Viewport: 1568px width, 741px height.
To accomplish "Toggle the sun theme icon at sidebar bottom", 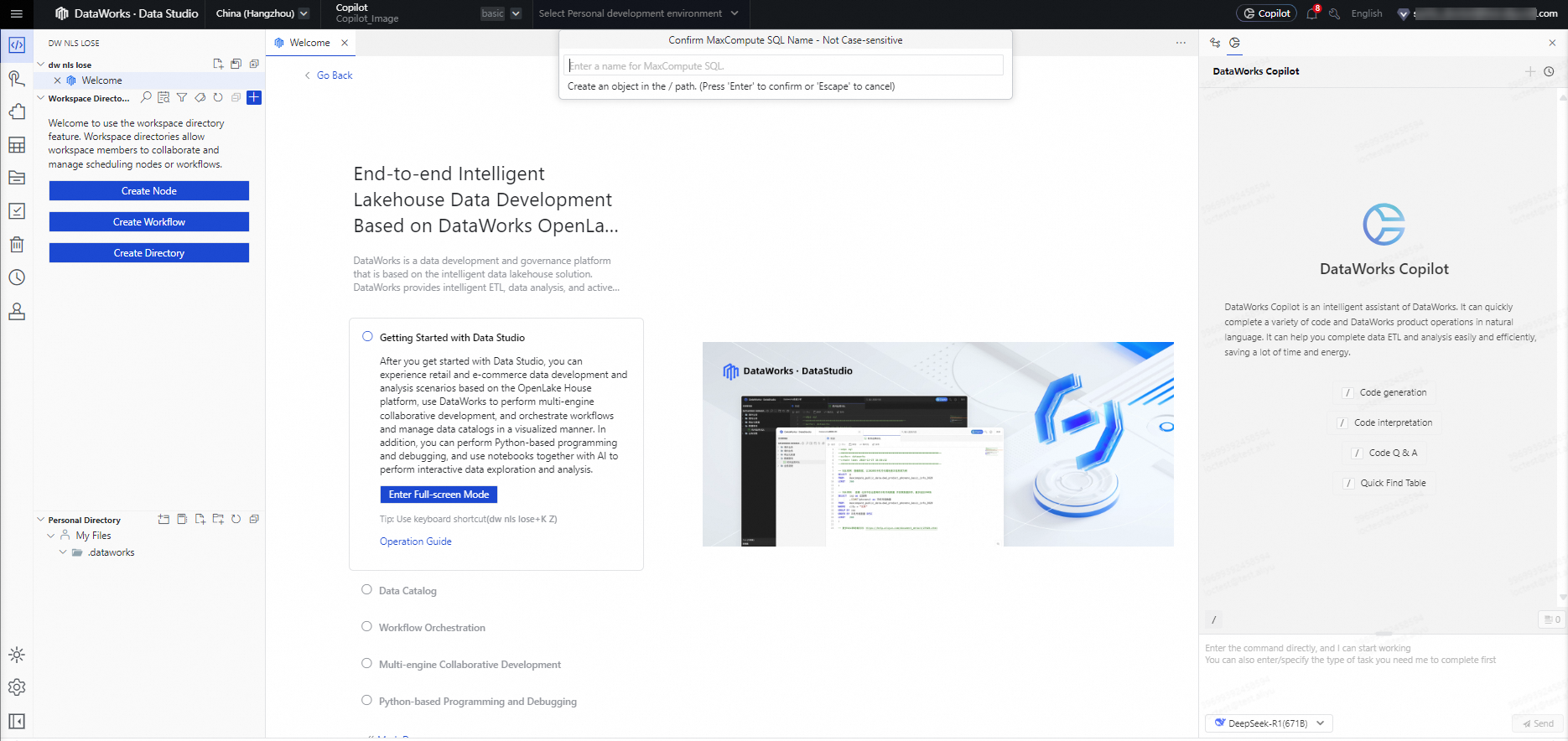I will pyautogui.click(x=17, y=655).
